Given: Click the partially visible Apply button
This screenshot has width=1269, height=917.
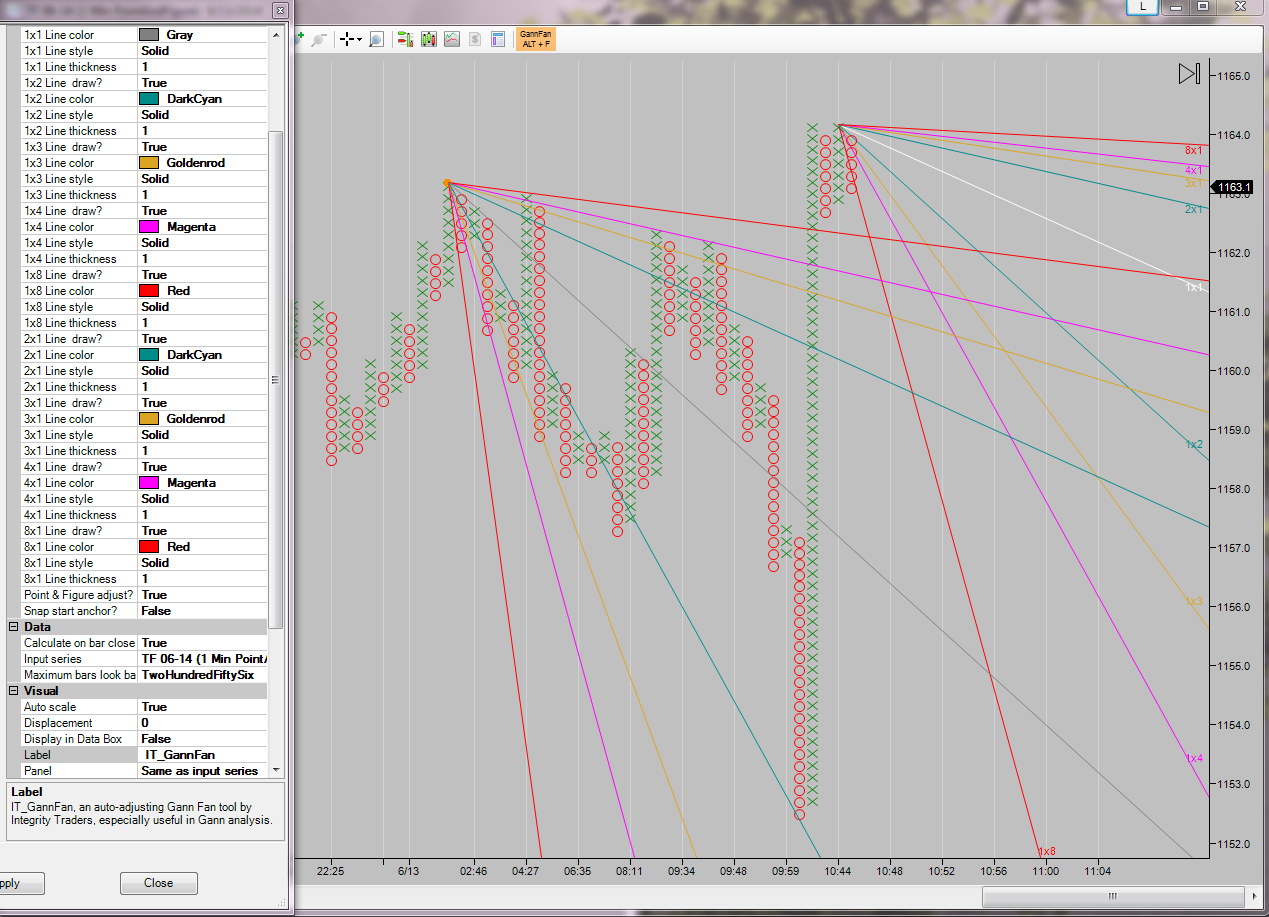Looking at the screenshot, I should [22, 883].
